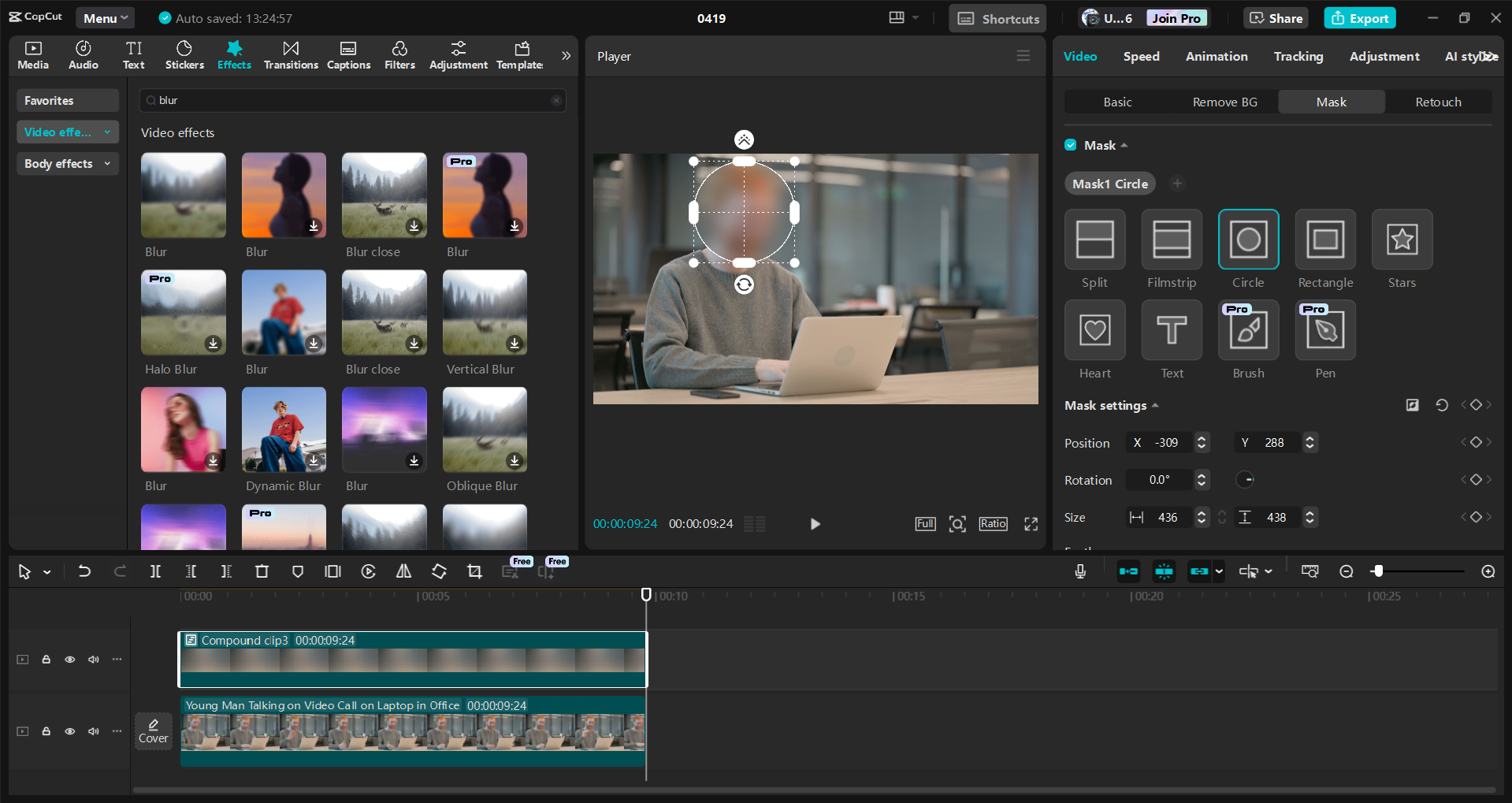
Task: Select the Split mask shape
Action: 1094,240
